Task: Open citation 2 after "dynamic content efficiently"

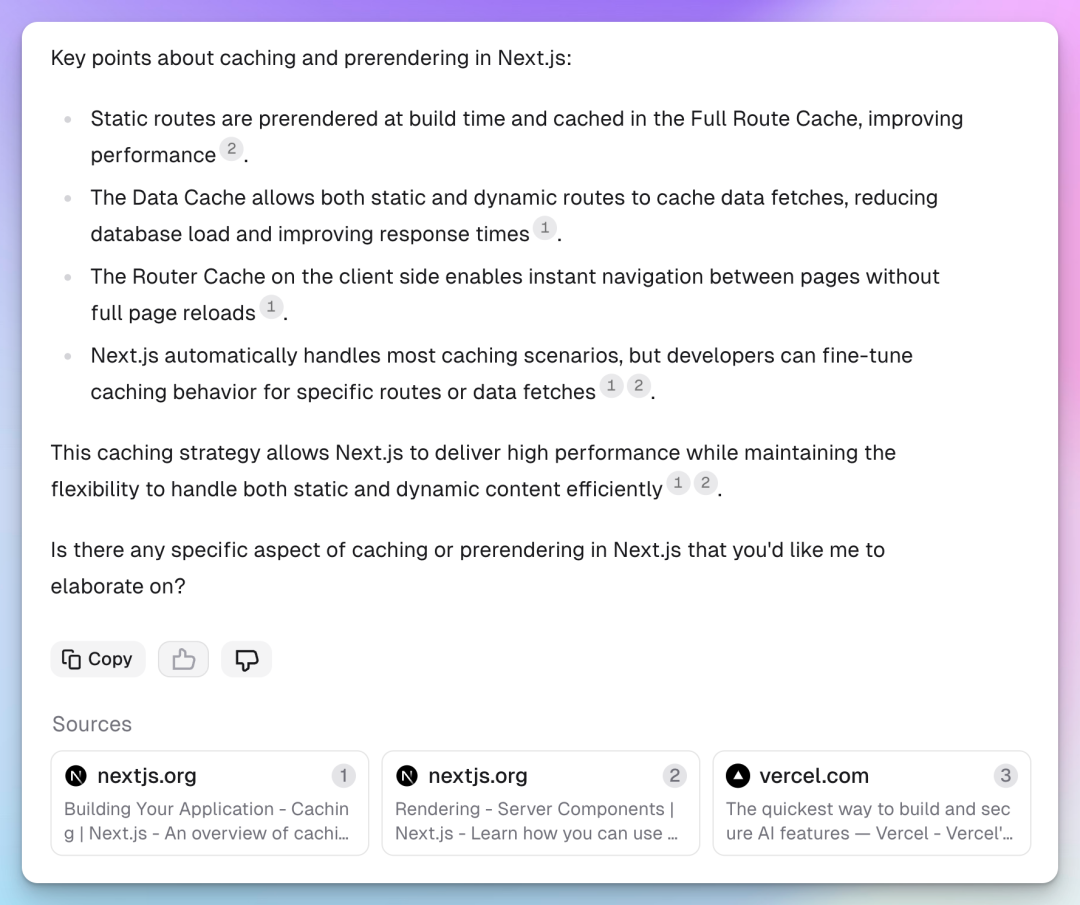Action: pos(705,484)
